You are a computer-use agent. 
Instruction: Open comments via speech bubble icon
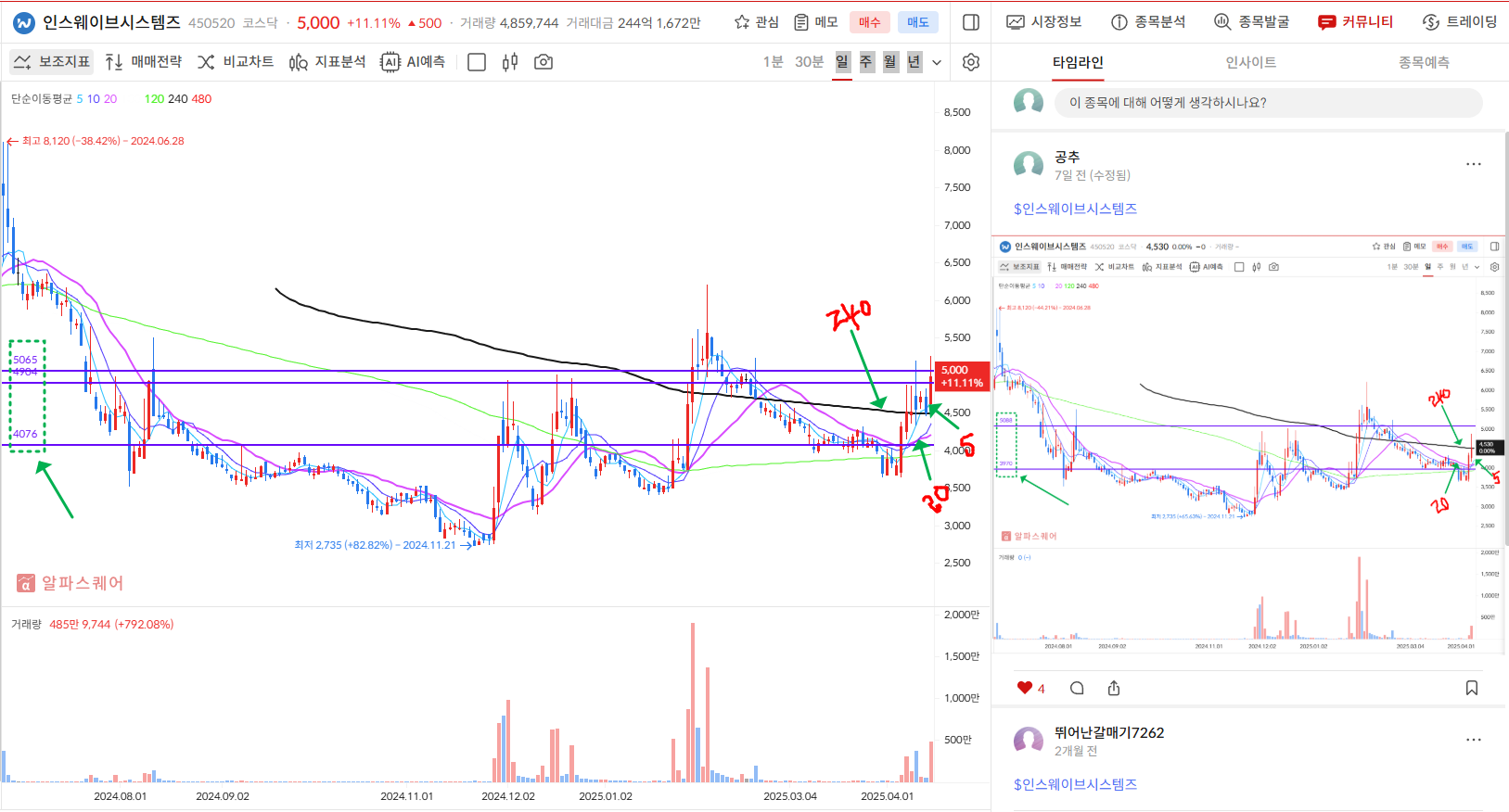click(1077, 688)
